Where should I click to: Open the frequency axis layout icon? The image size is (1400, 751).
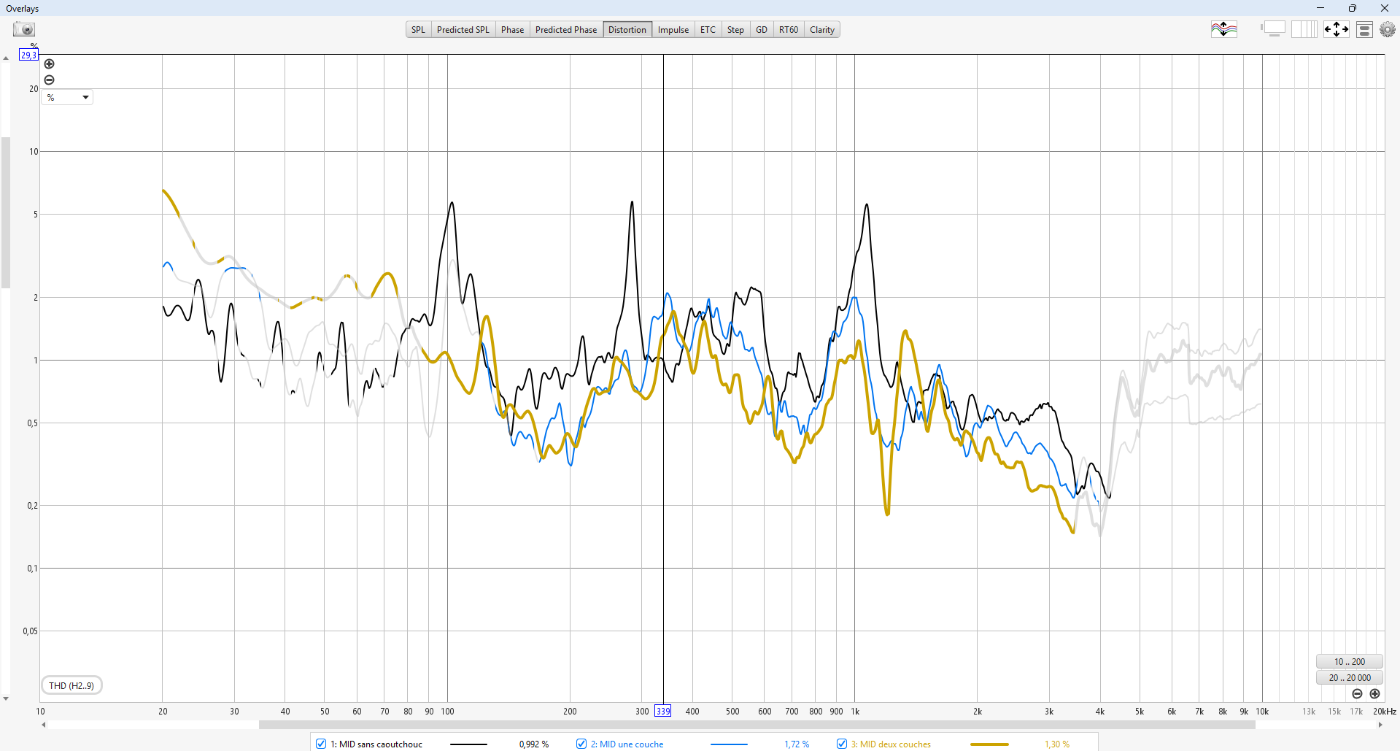1304,30
